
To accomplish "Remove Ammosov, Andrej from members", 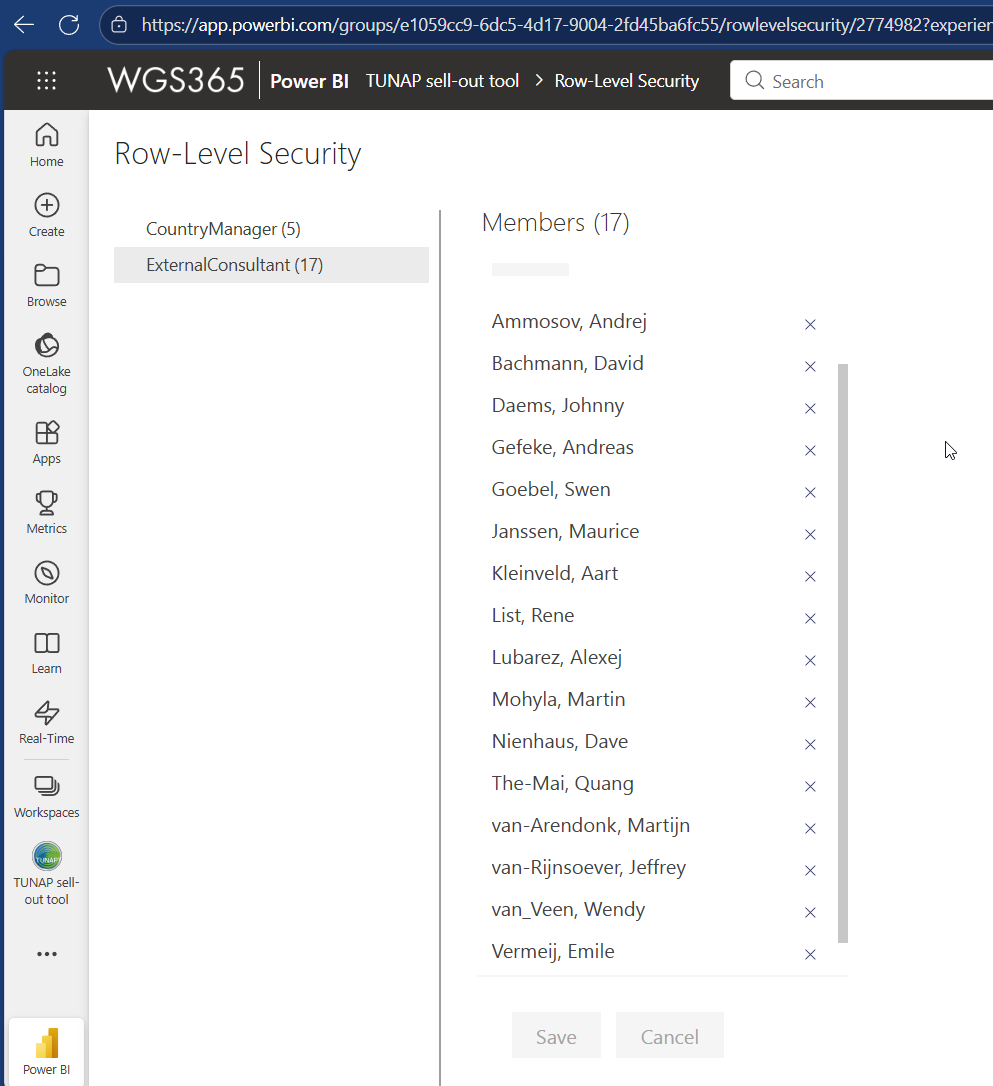I will (x=810, y=324).
